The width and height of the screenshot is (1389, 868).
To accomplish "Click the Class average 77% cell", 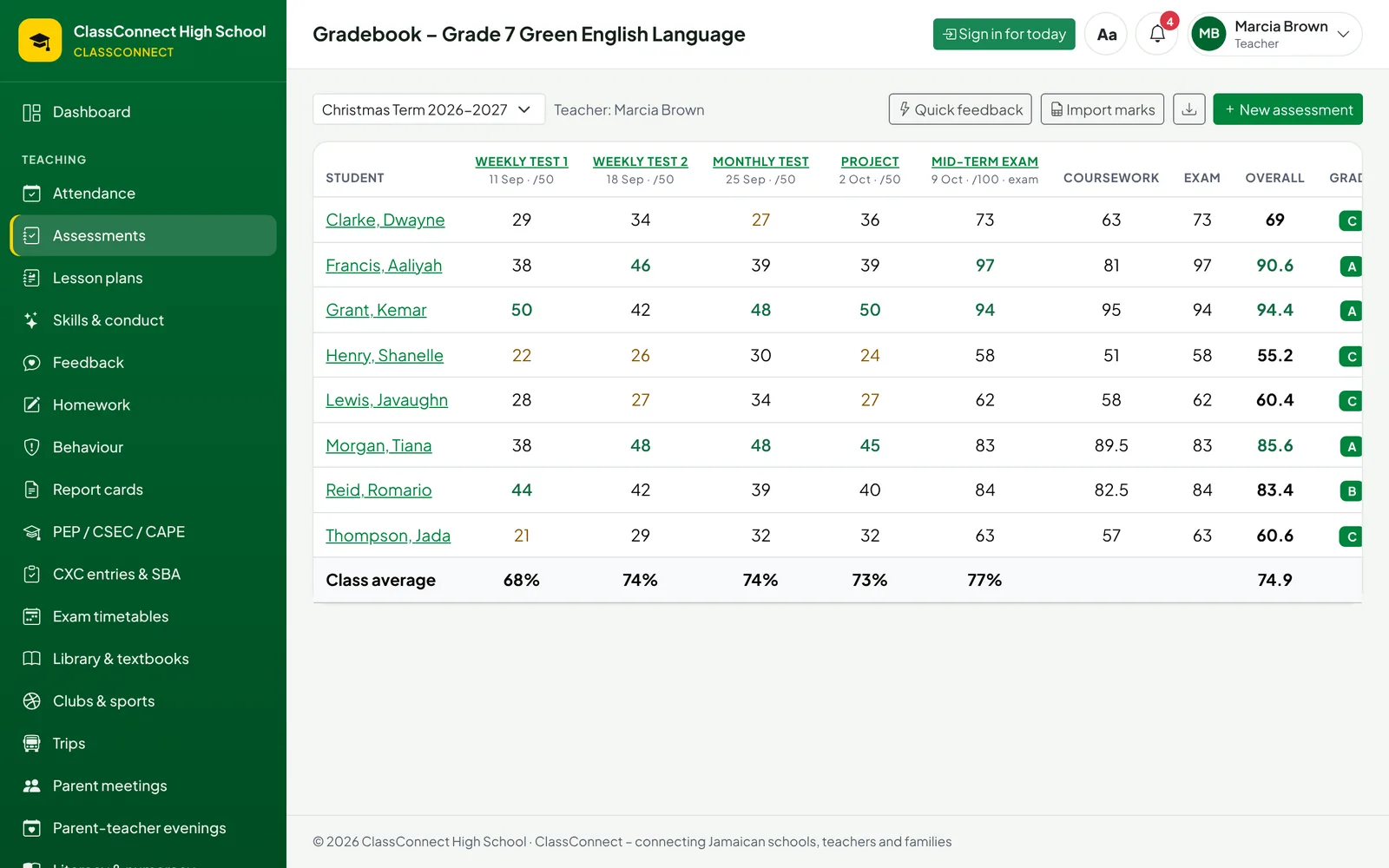I will [984, 580].
